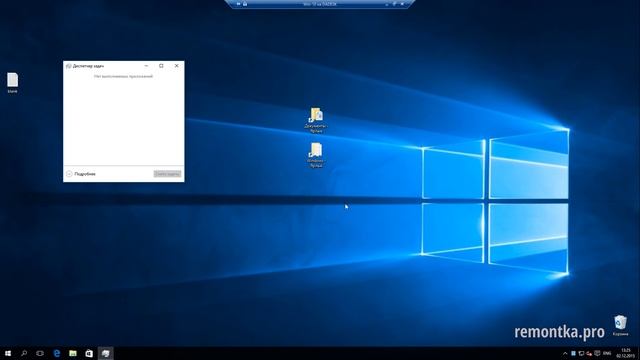
Task: Close the remote session connection bar
Action: 402,4
